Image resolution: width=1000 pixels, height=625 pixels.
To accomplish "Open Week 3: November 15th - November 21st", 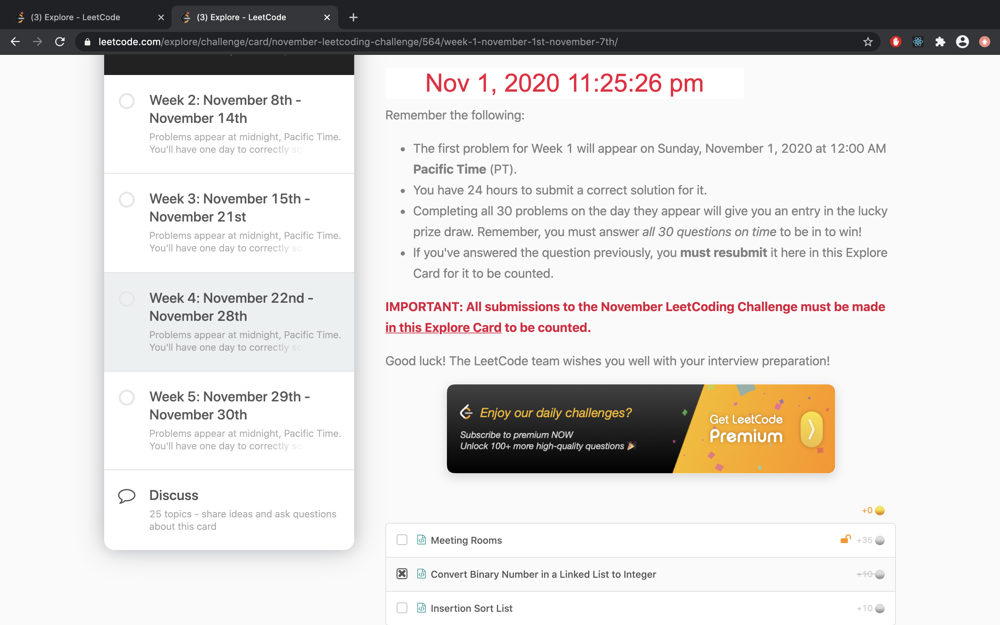I will (x=229, y=223).
